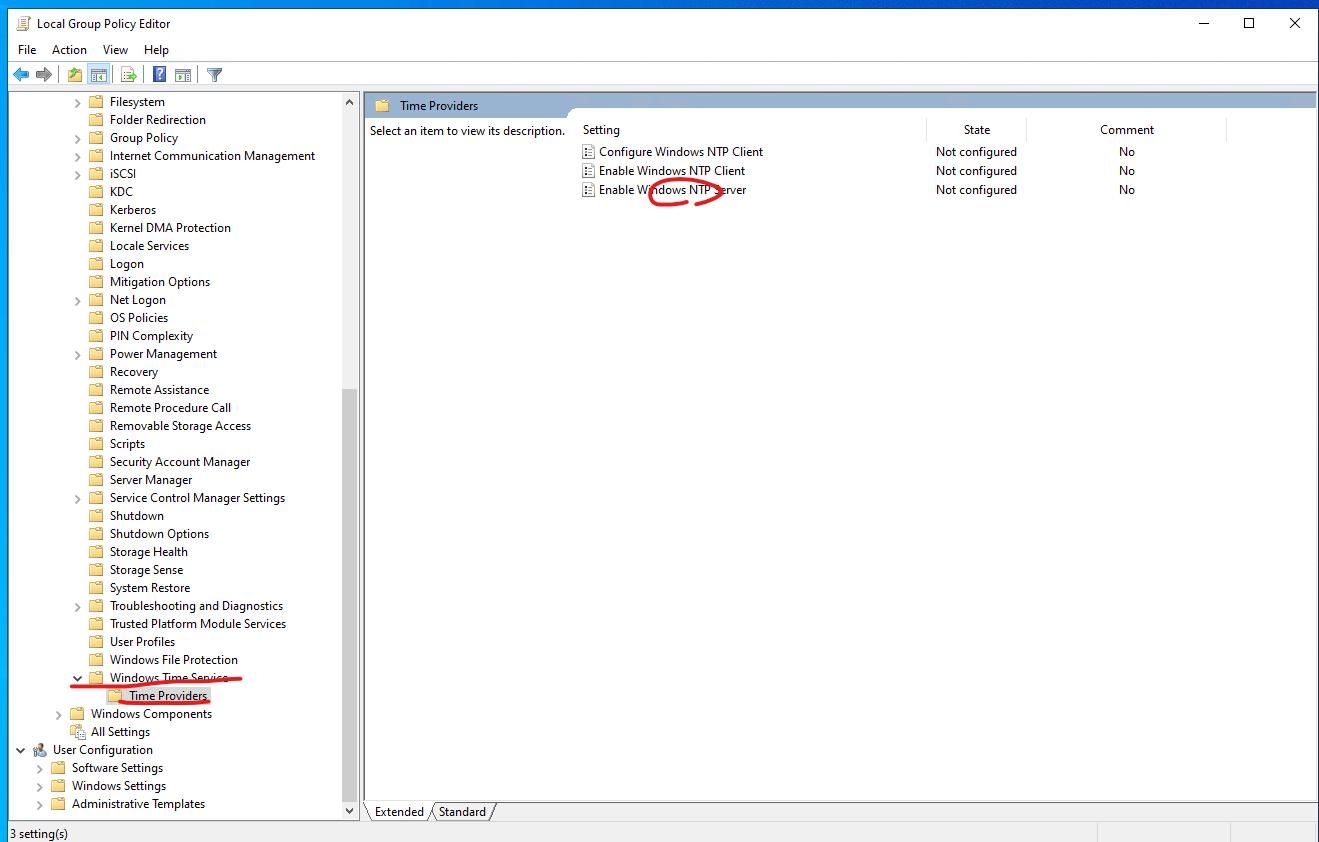Click the Kerberos folder icon

click(96, 210)
